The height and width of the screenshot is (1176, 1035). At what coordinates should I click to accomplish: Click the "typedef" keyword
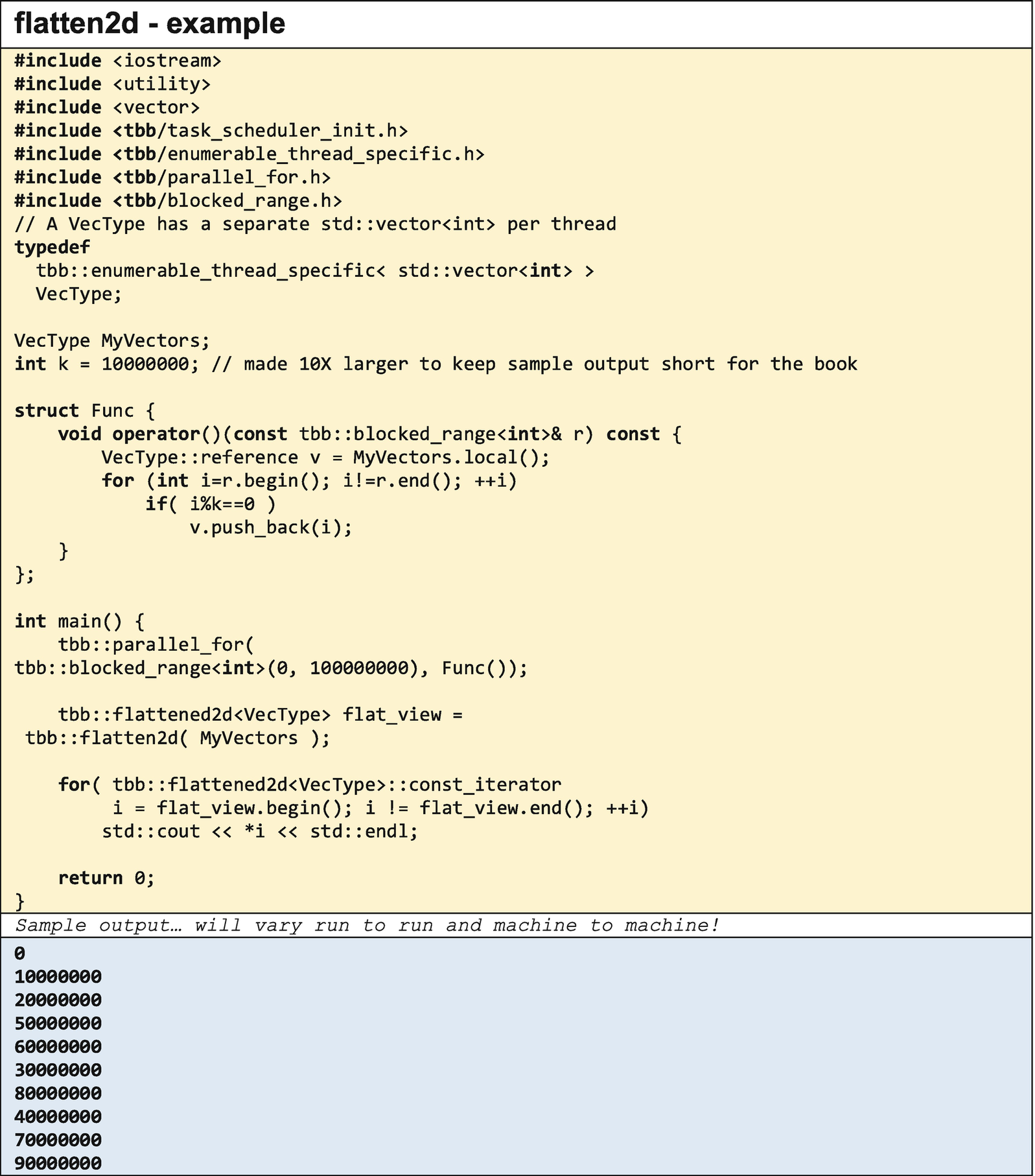52,248
